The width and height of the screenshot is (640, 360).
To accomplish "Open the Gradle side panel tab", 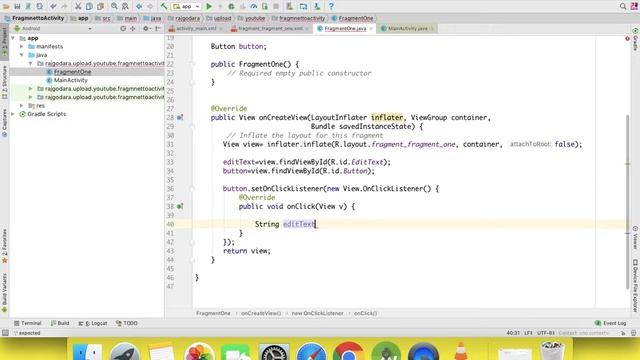I will pyautogui.click(x=636, y=40).
